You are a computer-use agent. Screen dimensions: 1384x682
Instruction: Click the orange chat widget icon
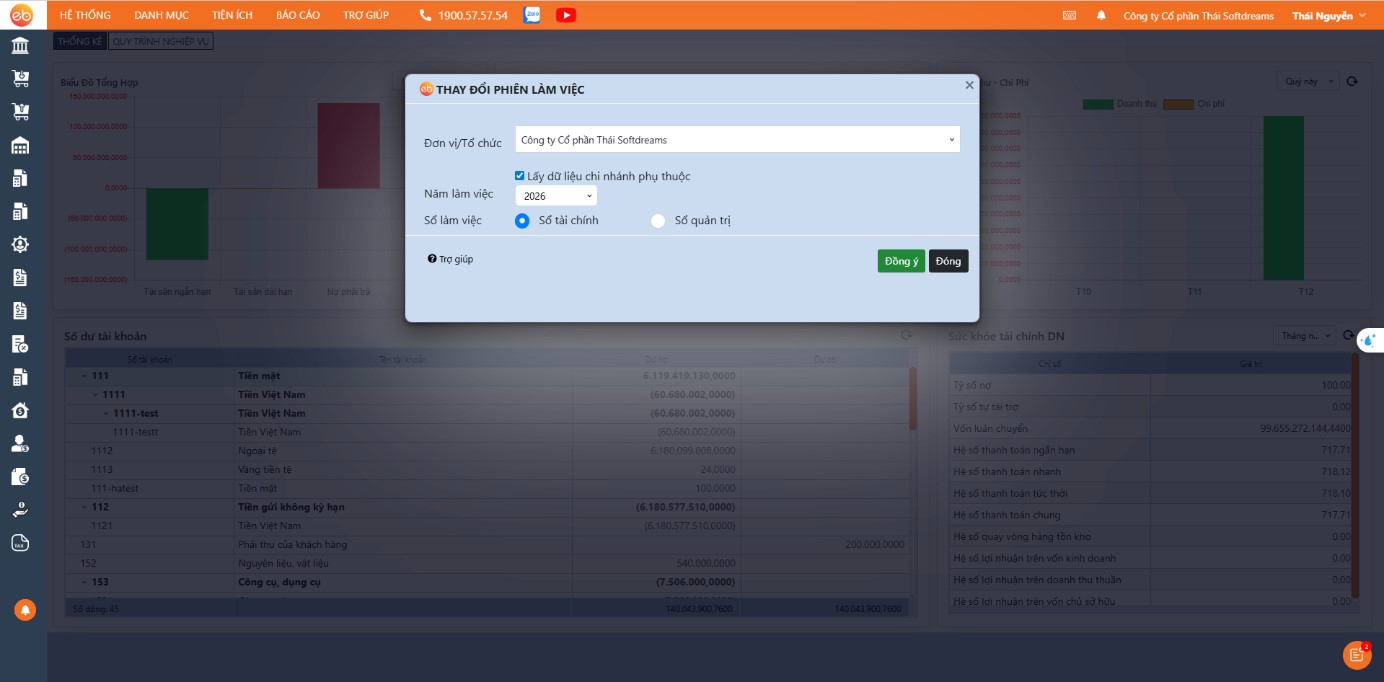[1356, 655]
